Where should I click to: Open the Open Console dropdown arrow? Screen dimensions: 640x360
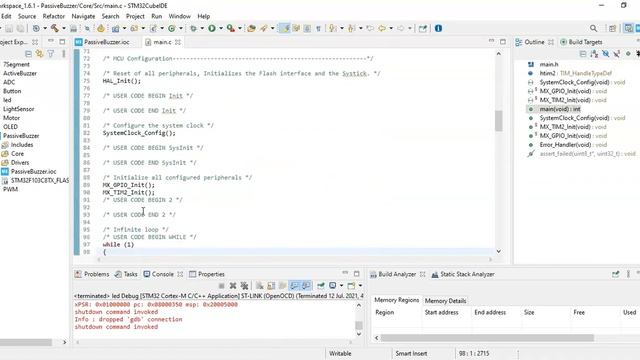[360, 286]
